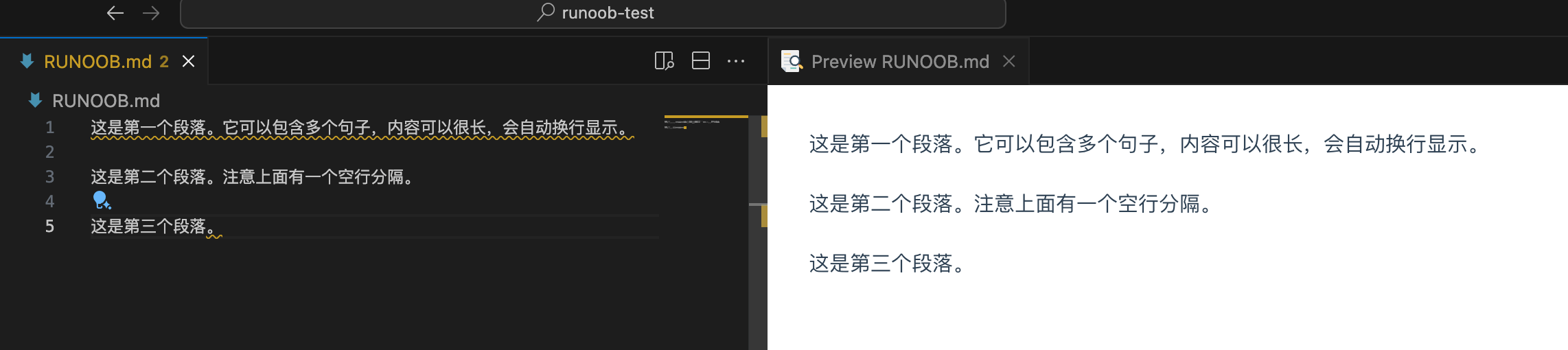1568x350 pixels.
Task: Select line number 3 in the gutter
Action: point(49,177)
